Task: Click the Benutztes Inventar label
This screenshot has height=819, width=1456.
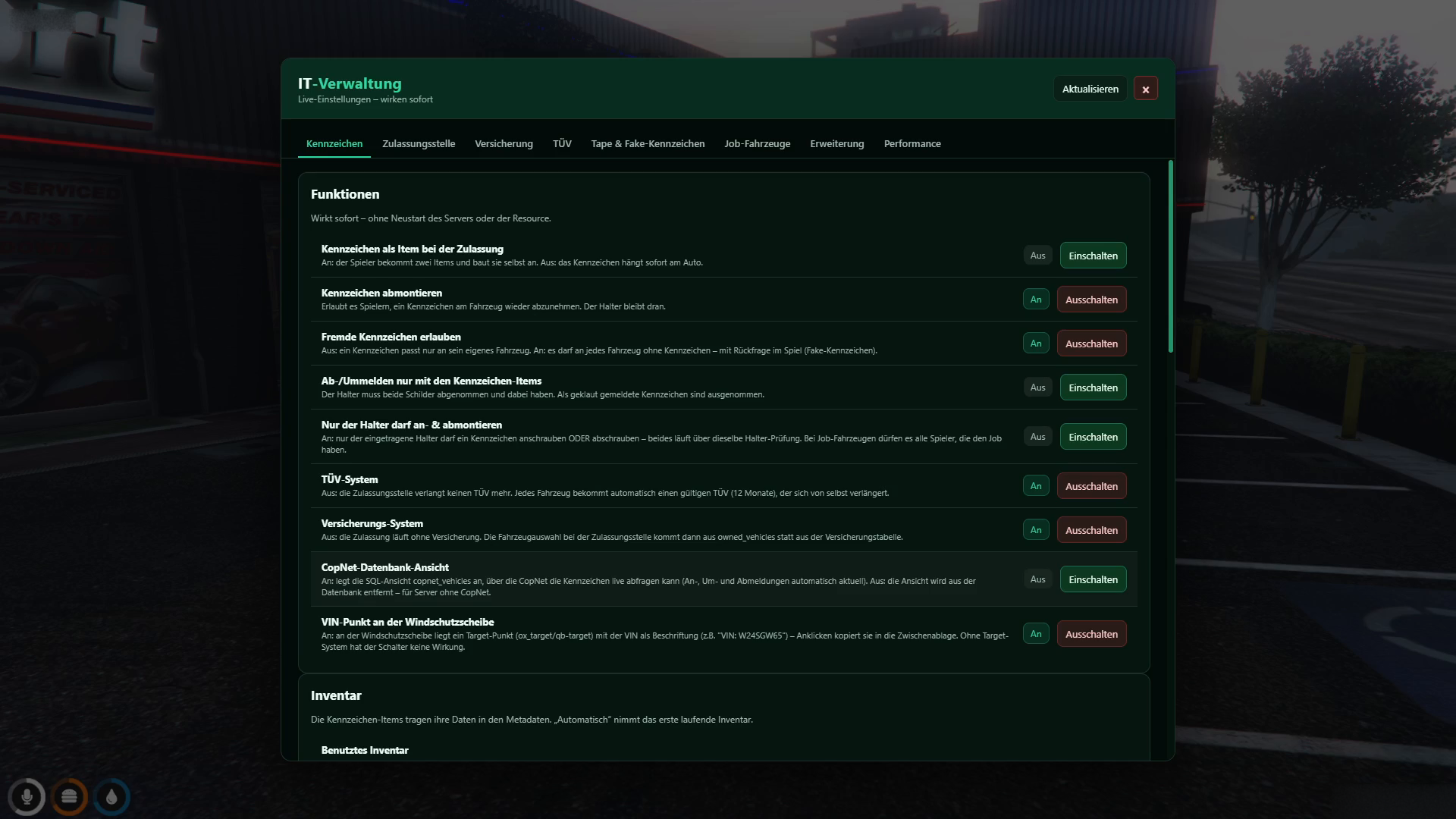Action: pyautogui.click(x=365, y=750)
